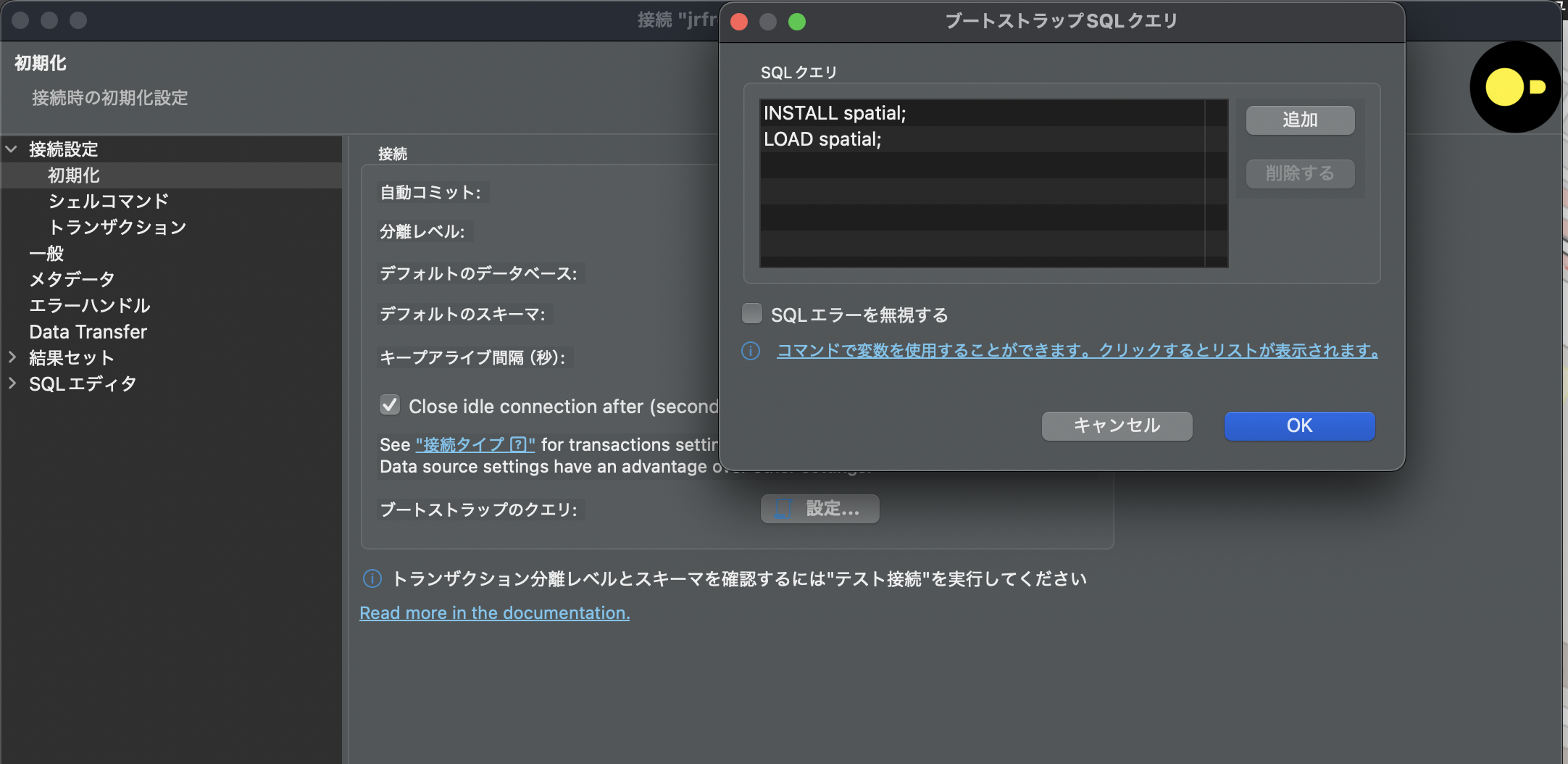Screen dimensions: 1568x764
Task: Select the シェルコマンド settings page
Action: [x=109, y=201]
